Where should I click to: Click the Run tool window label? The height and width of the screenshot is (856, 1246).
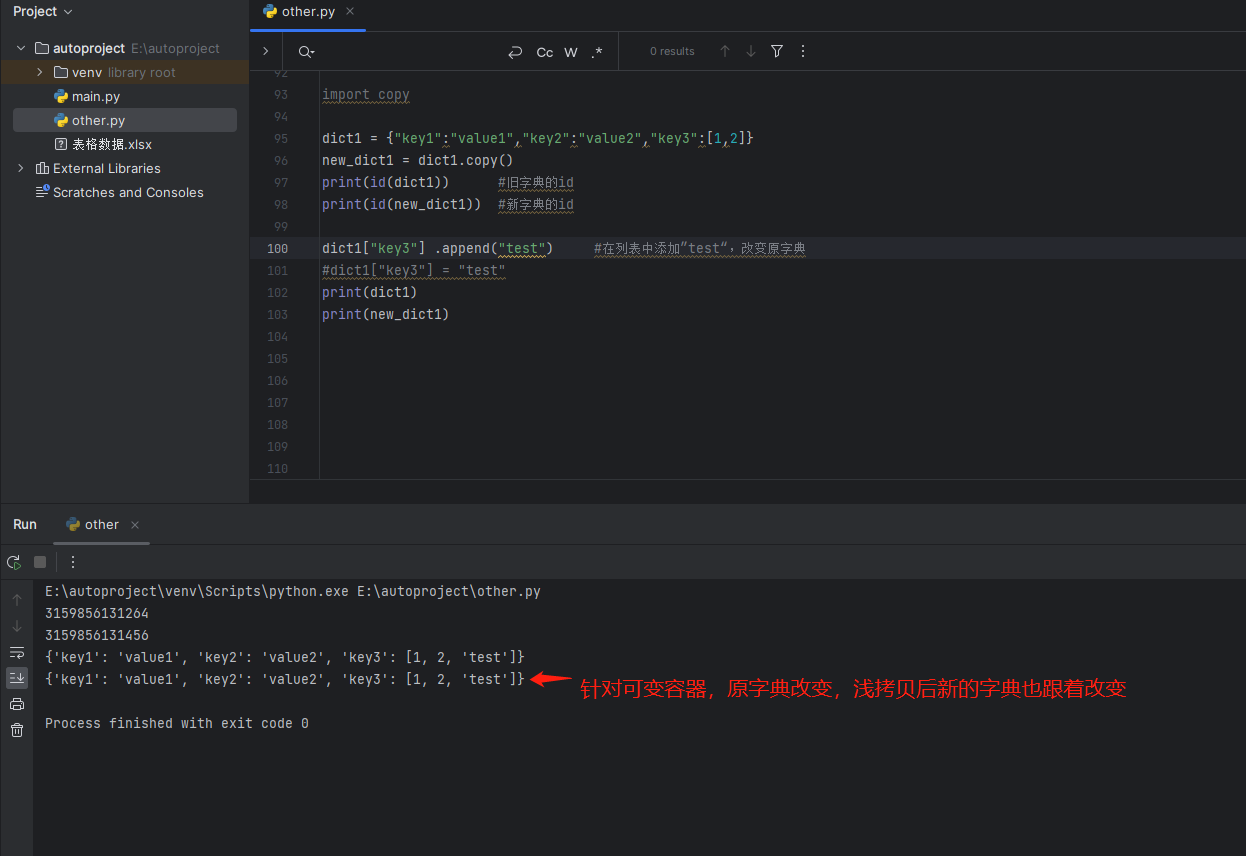pos(25,524)
